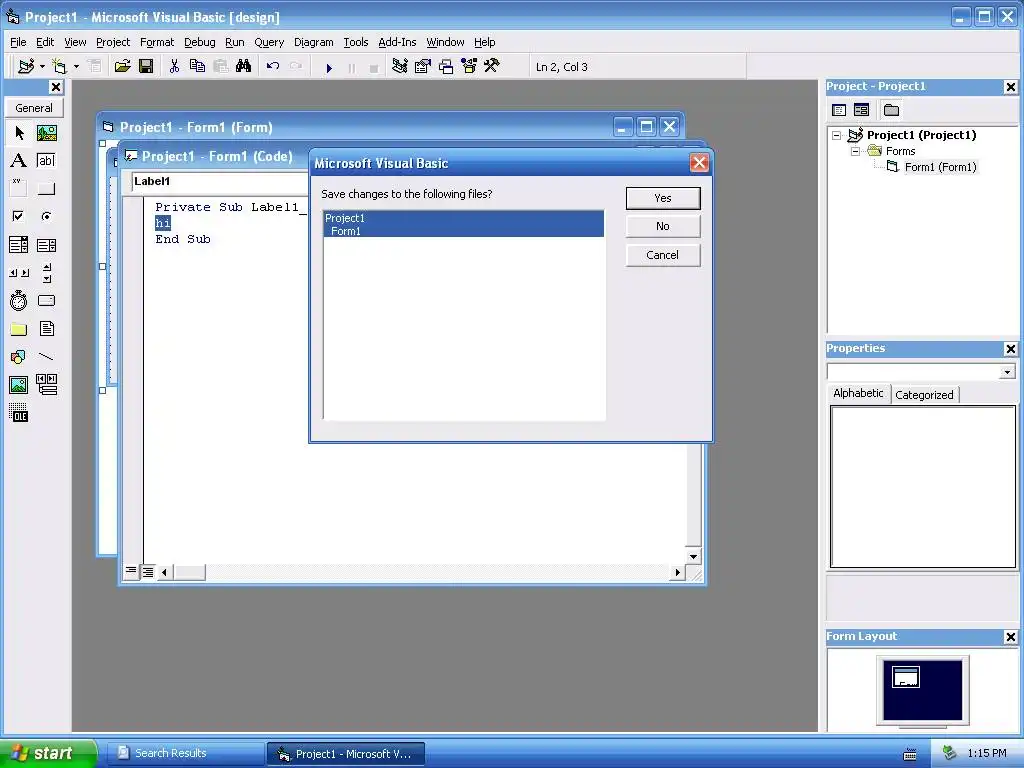
Task: Click the Find binoculars toolbar icon
Action: pos(243,66)
